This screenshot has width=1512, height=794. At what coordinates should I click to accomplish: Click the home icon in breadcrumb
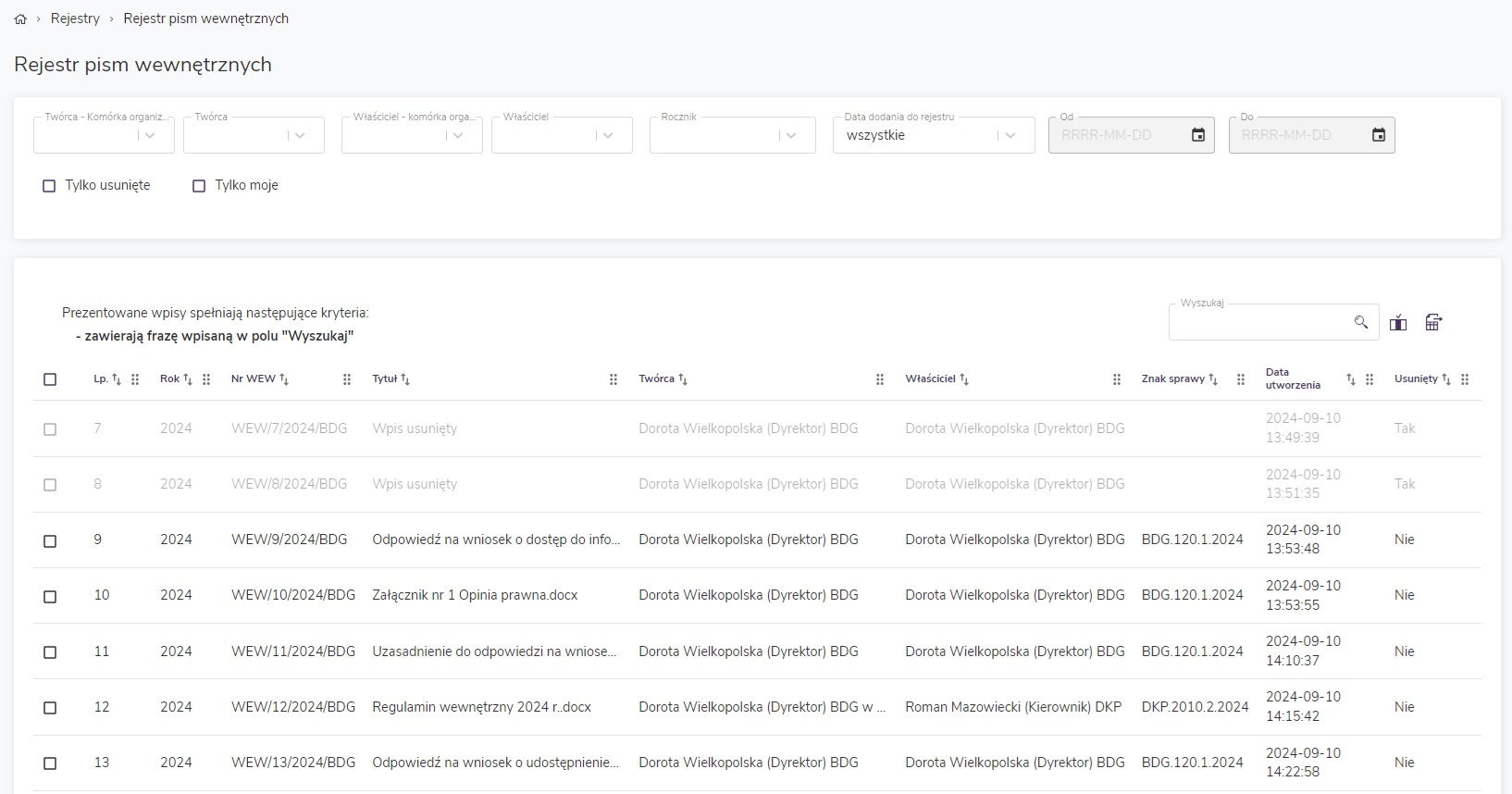point(20,19)
